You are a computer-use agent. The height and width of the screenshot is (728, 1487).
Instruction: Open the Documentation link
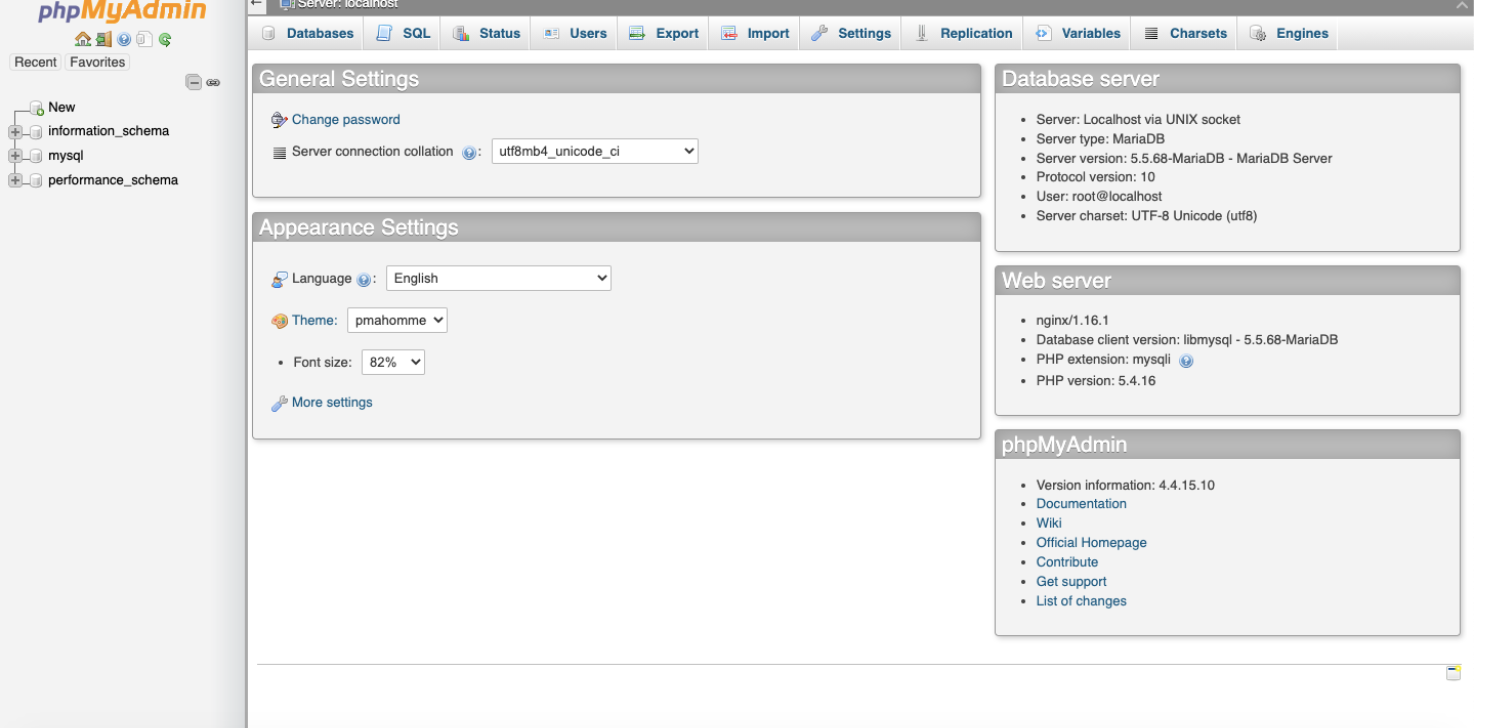coord(1081,504)
